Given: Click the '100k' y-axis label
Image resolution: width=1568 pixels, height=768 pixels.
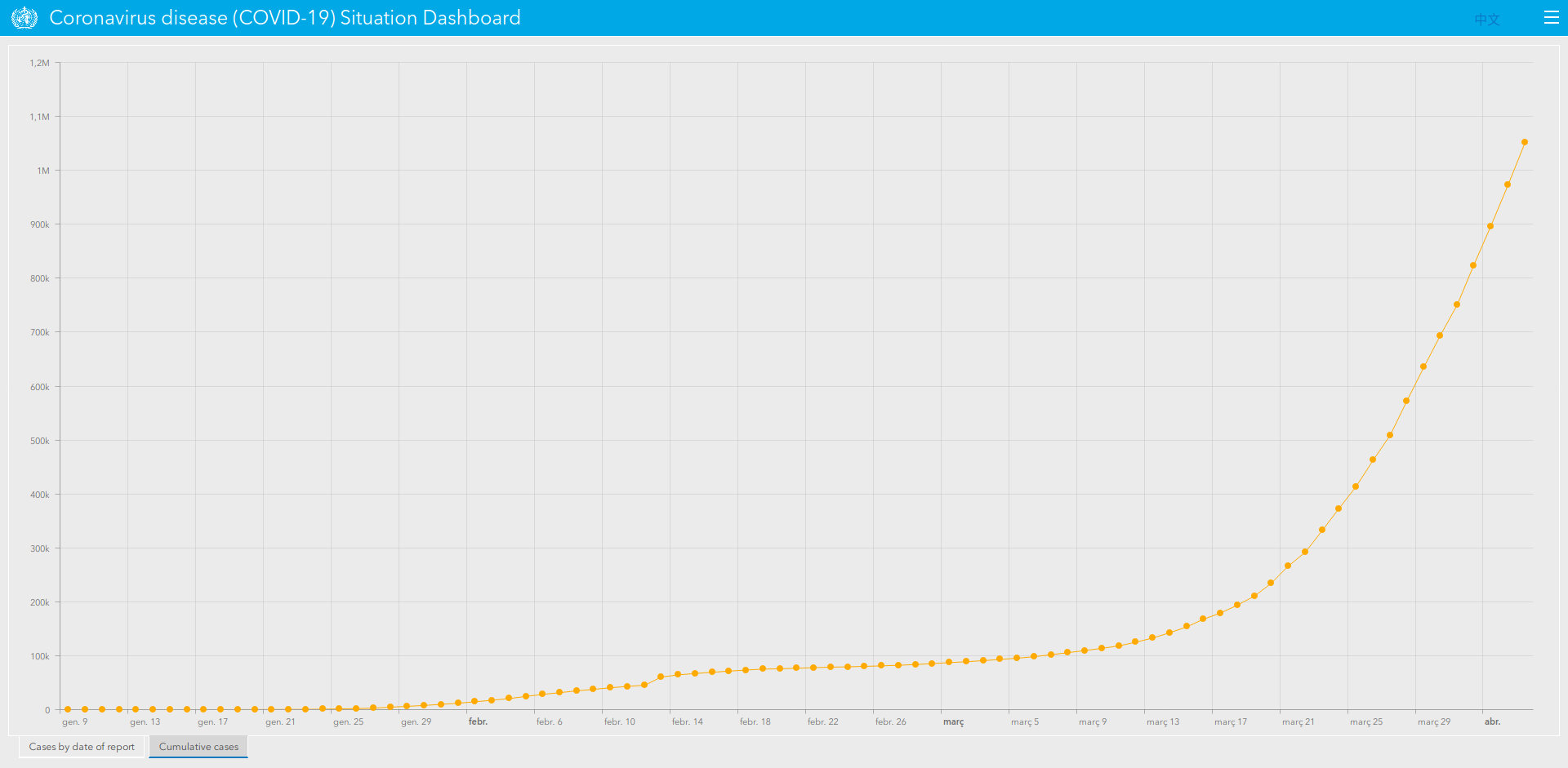Looking at the screenshot, I should (40, 656).
